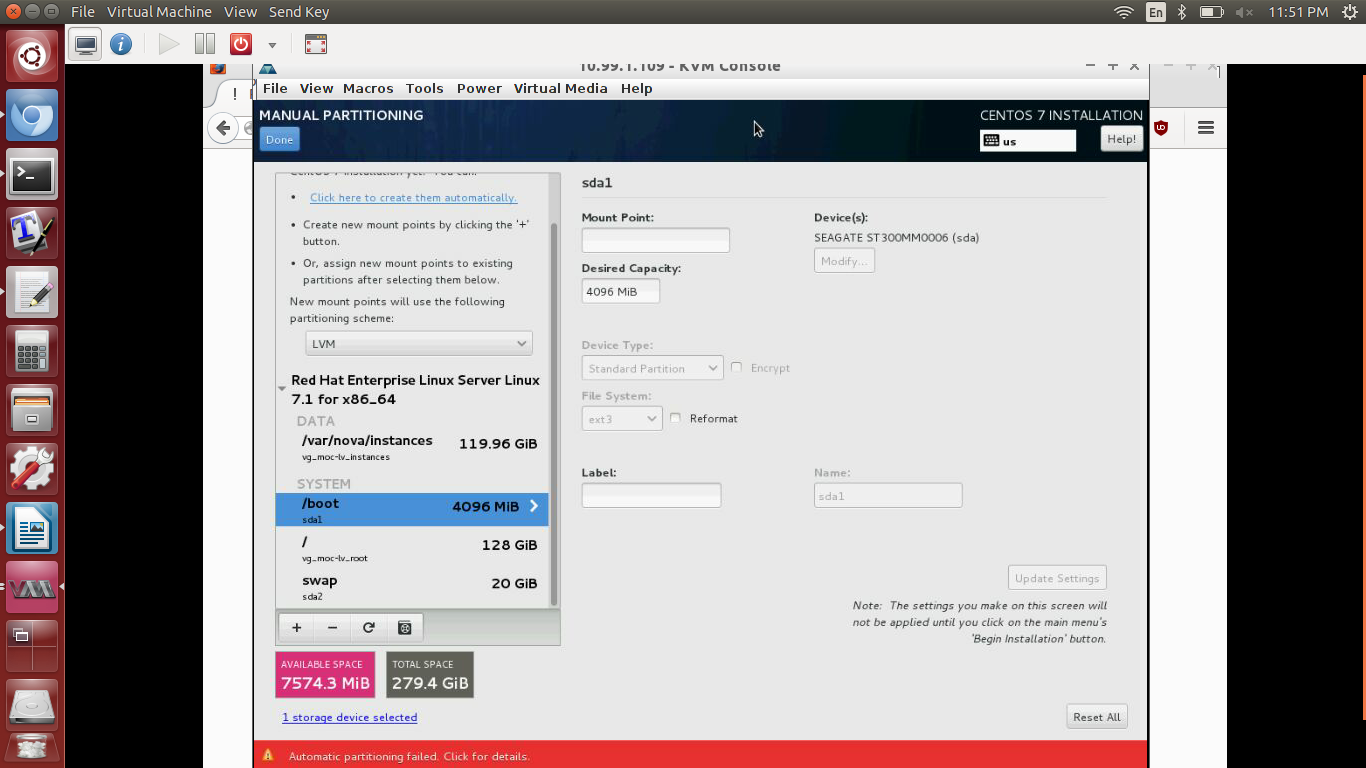Click the Wi-Fi network indicator
This screenshot has height=768, width=1366.
coord(1123,12)
